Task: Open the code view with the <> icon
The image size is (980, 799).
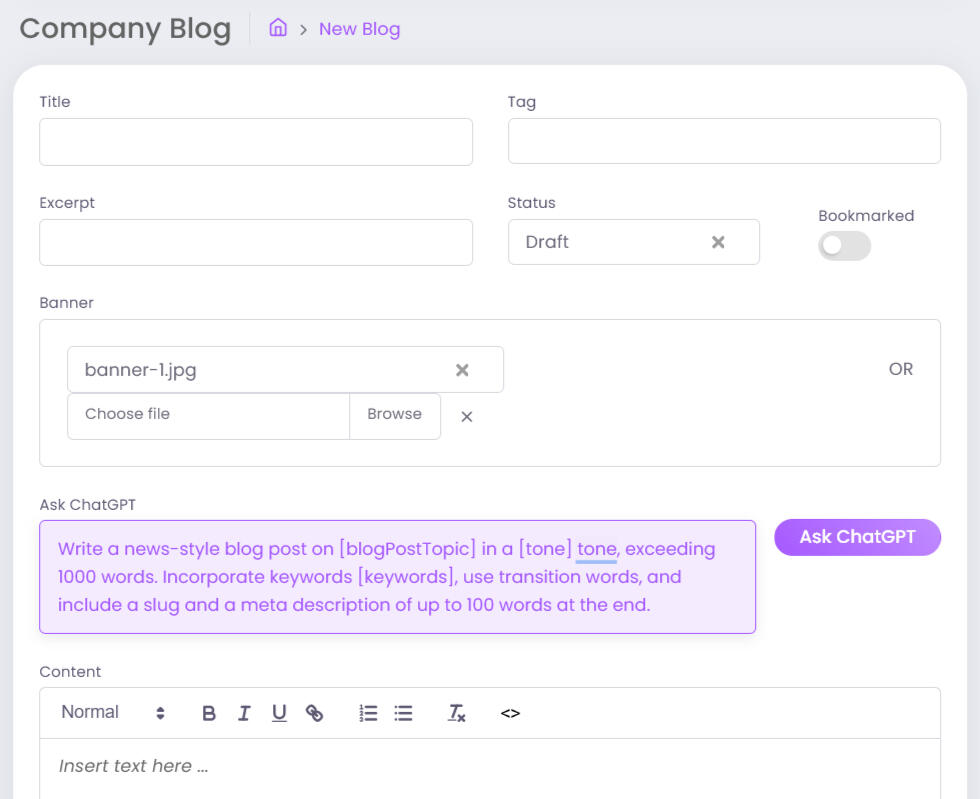Action: click(510, 713)
